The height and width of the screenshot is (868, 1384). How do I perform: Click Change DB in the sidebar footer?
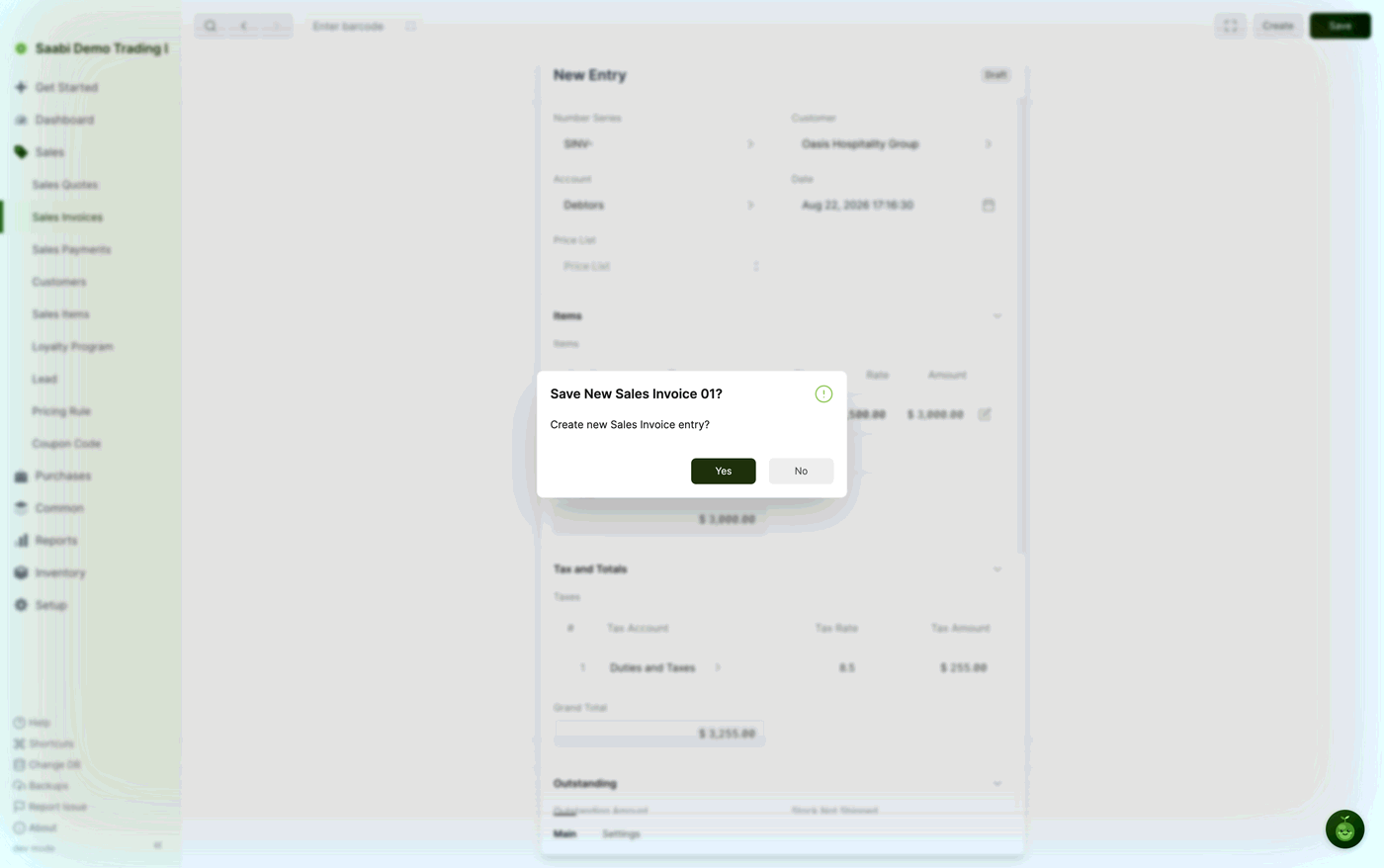[46, 765]
